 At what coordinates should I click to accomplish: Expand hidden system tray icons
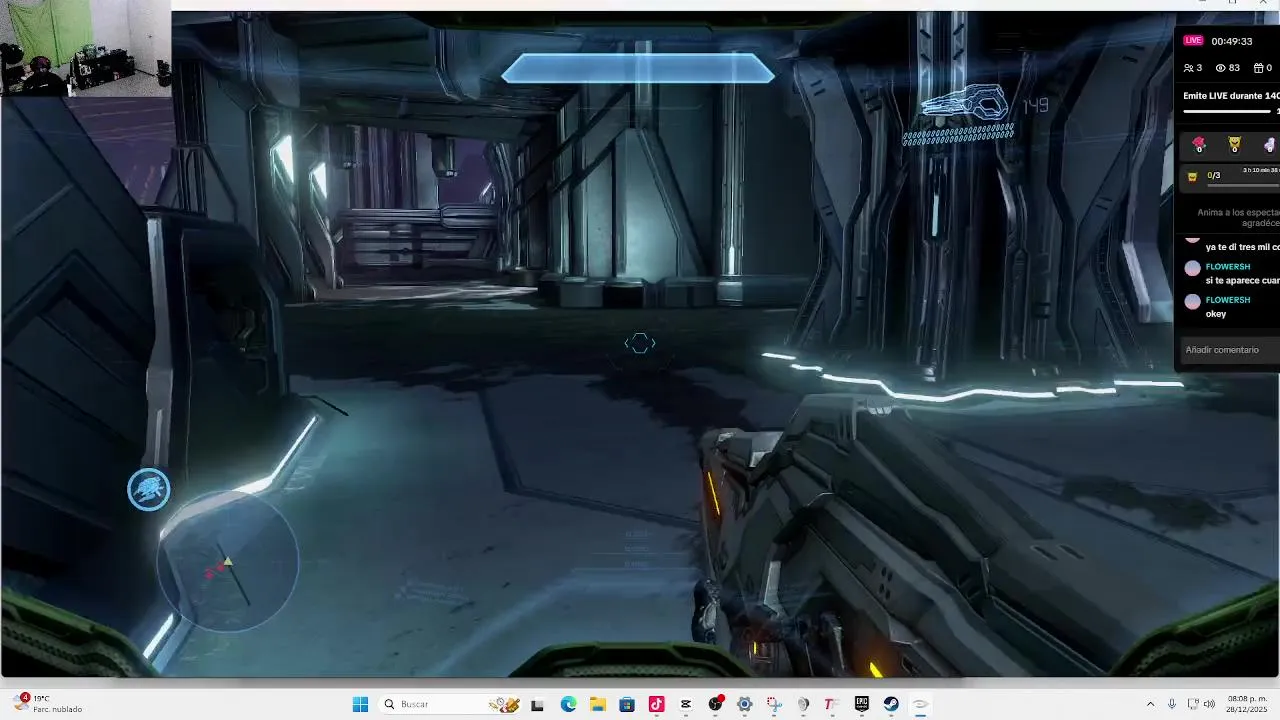tap(1150, 704)
